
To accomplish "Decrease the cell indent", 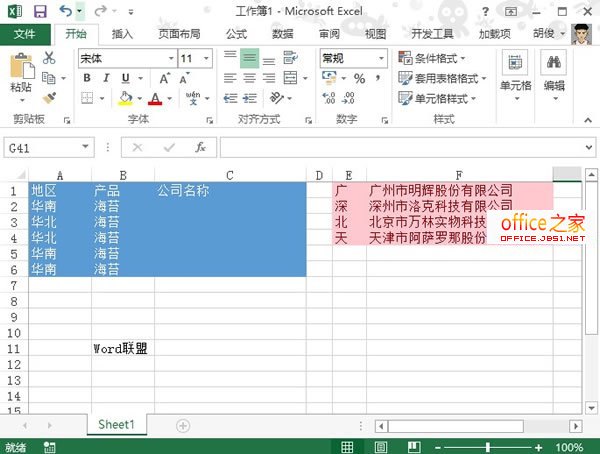I will [x=230, y=98].
